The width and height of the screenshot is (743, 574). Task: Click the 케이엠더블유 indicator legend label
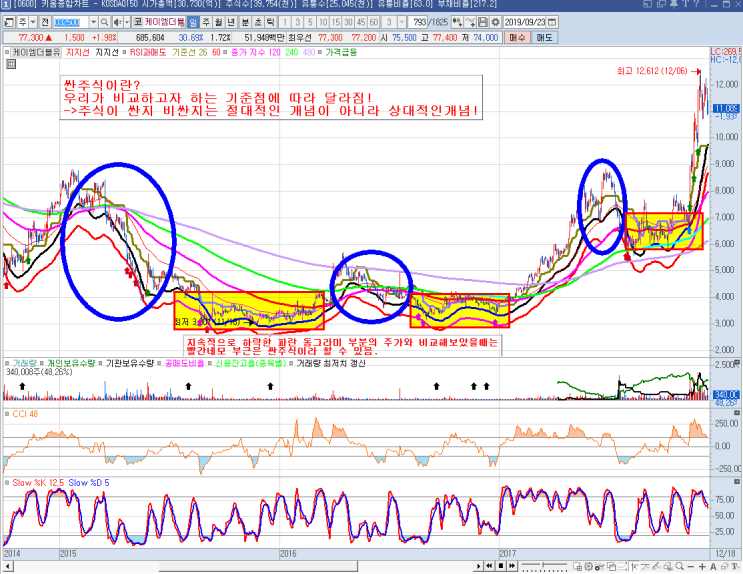[37, 52]
